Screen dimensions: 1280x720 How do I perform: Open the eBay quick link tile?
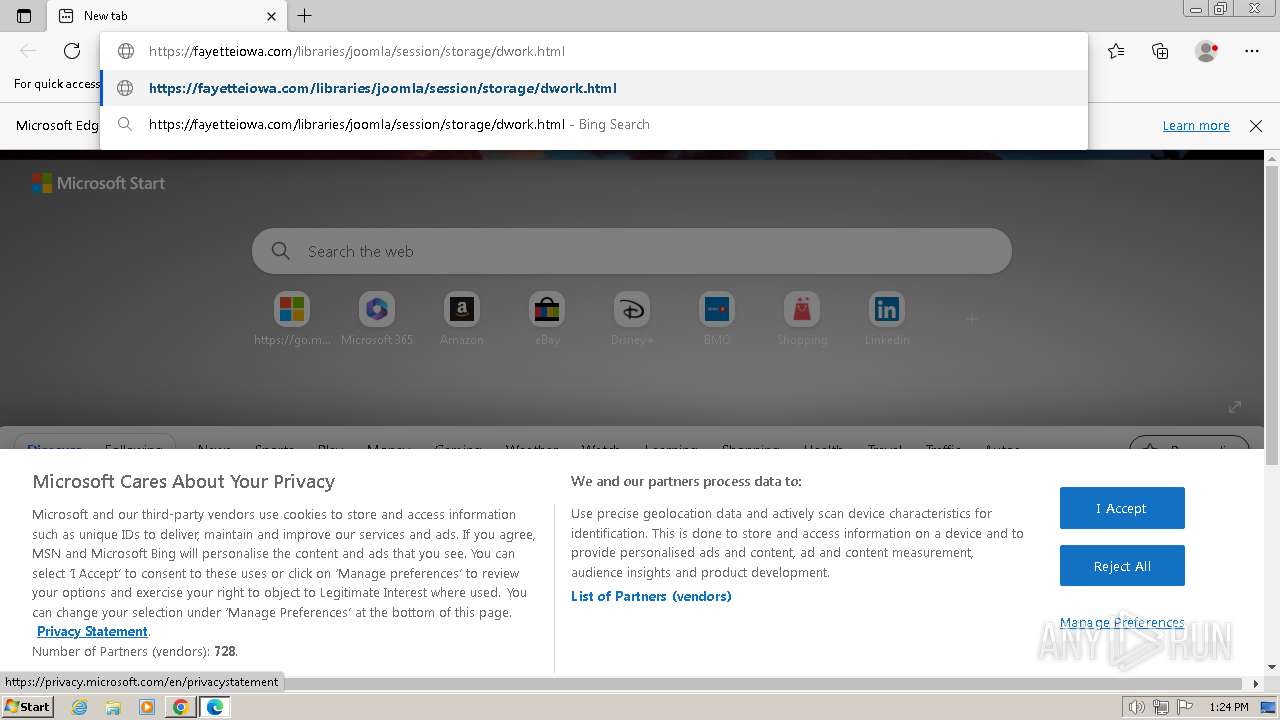click(x=547, y=320)
